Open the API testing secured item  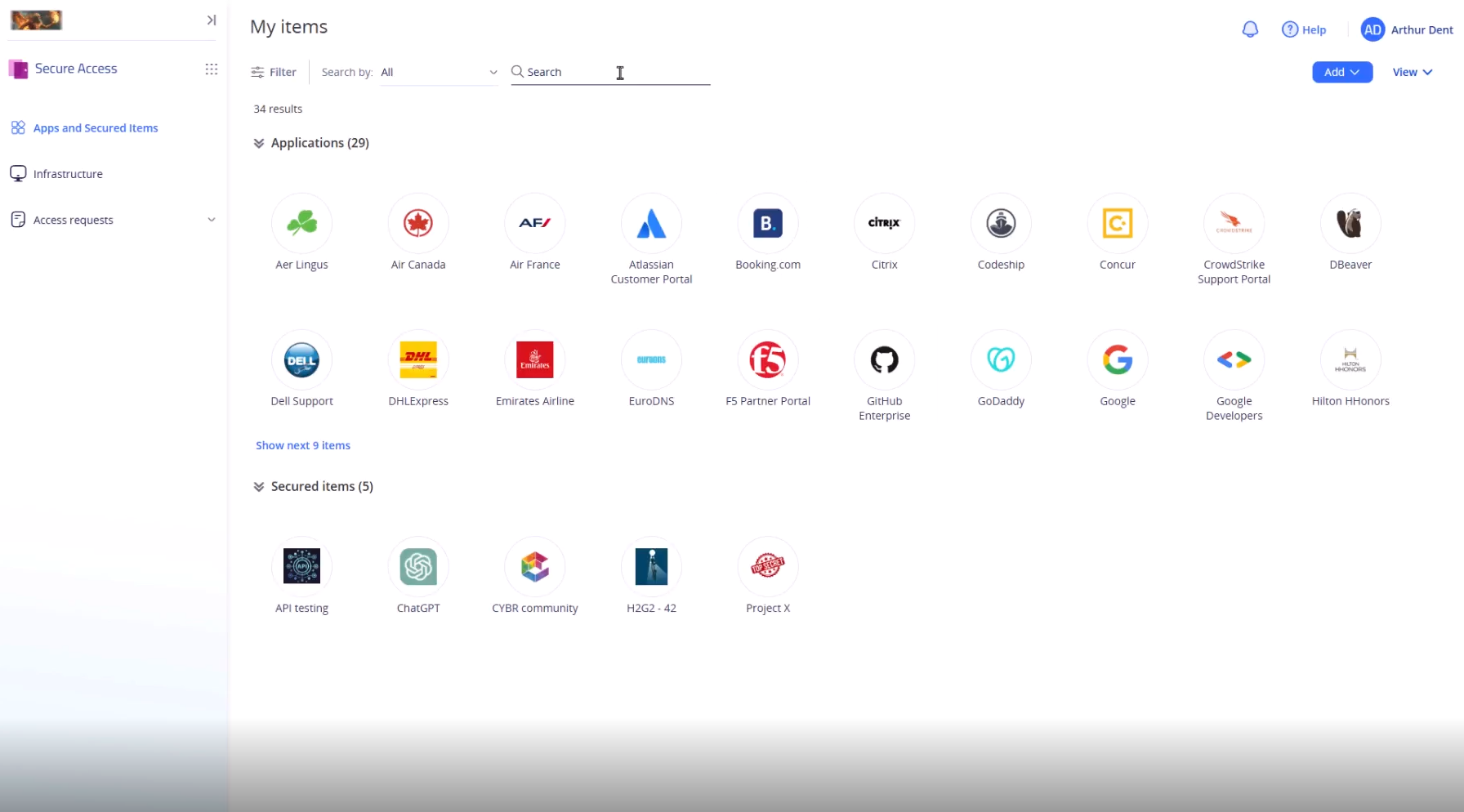pyautogui.click(x=301, y=566)
